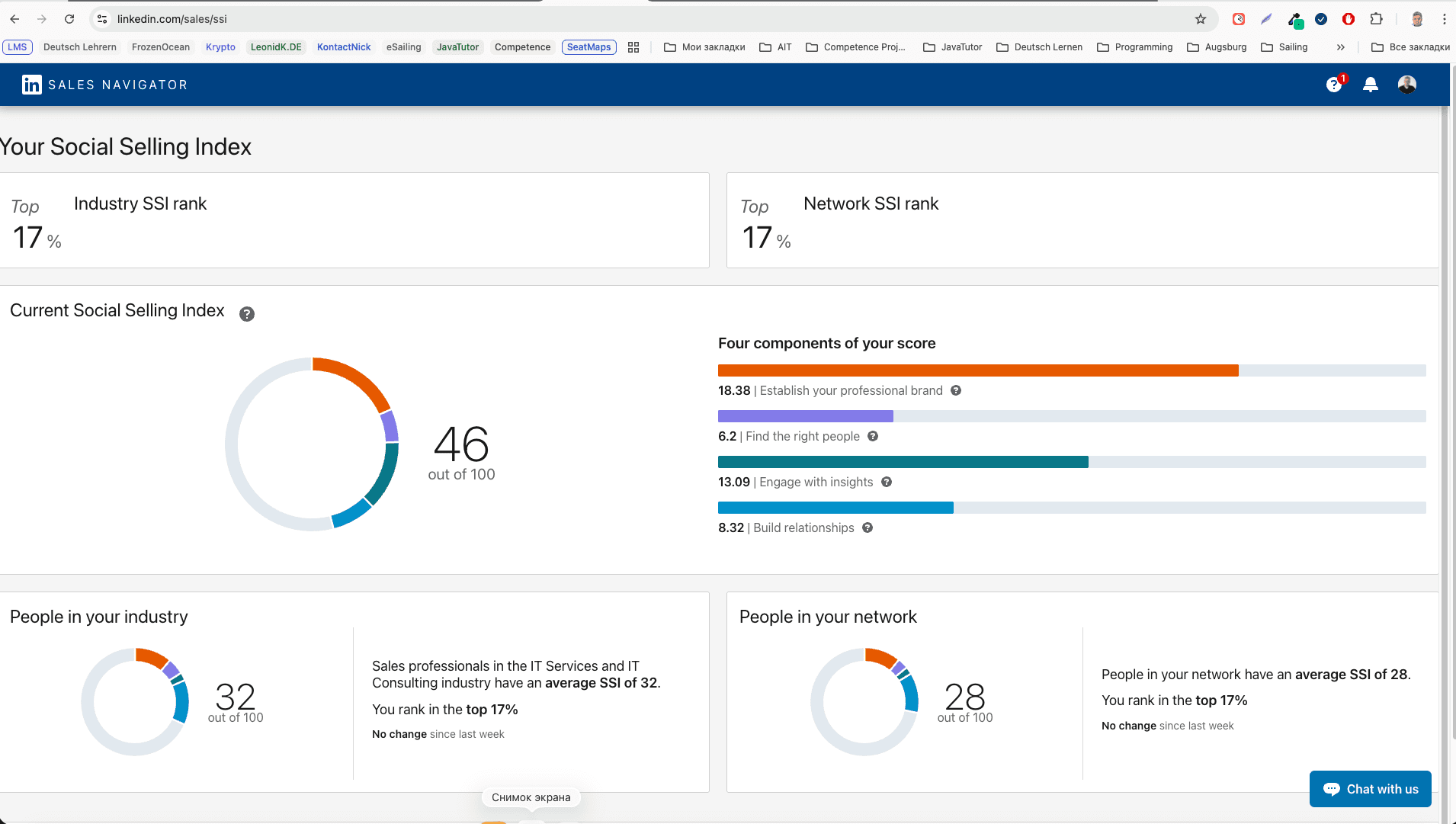Open the Programming bookmarks folder
Screen dimensions: 1456x824
click(1135, 47)
